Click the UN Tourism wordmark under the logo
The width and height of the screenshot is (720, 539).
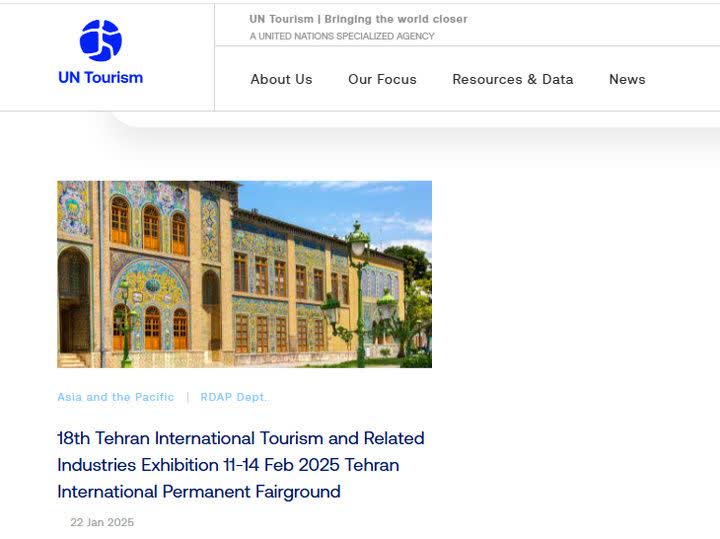pos(101,78)
